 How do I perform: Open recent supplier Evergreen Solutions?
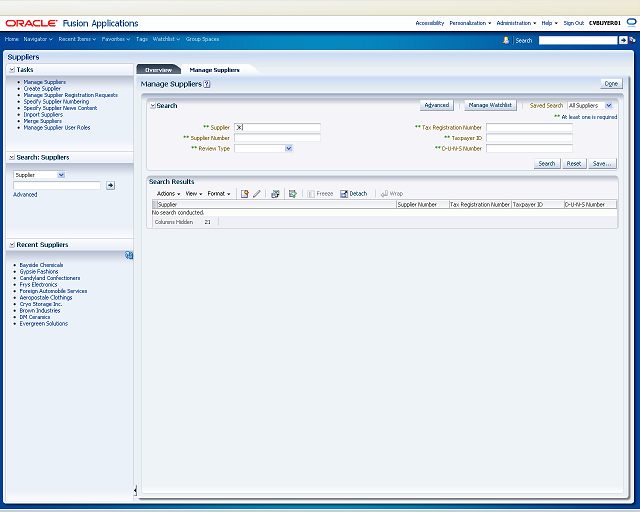point(44,324)
